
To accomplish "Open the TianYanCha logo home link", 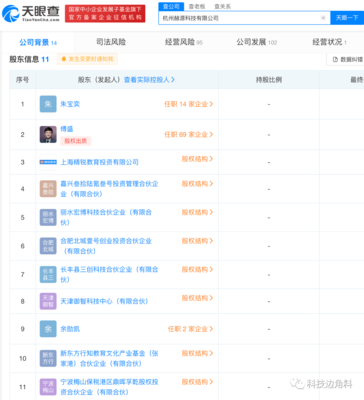I will click(31, 13).
